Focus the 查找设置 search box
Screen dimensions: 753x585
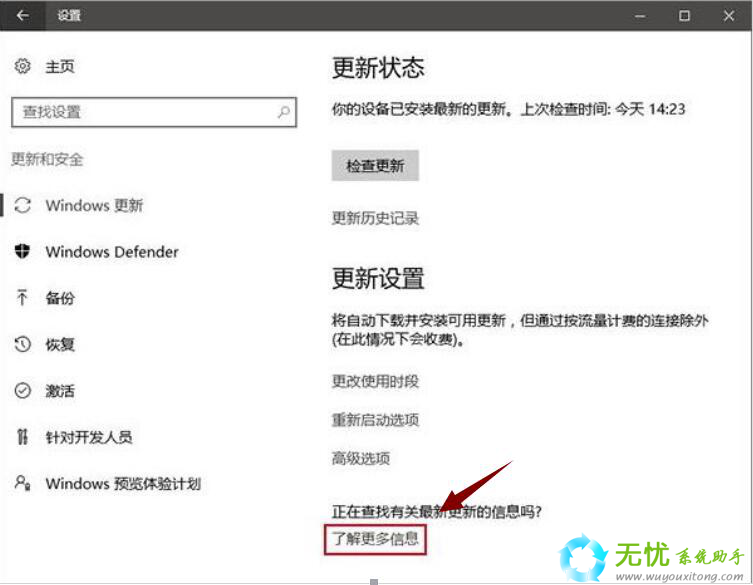pyautogui.click(x=154, y=112)
